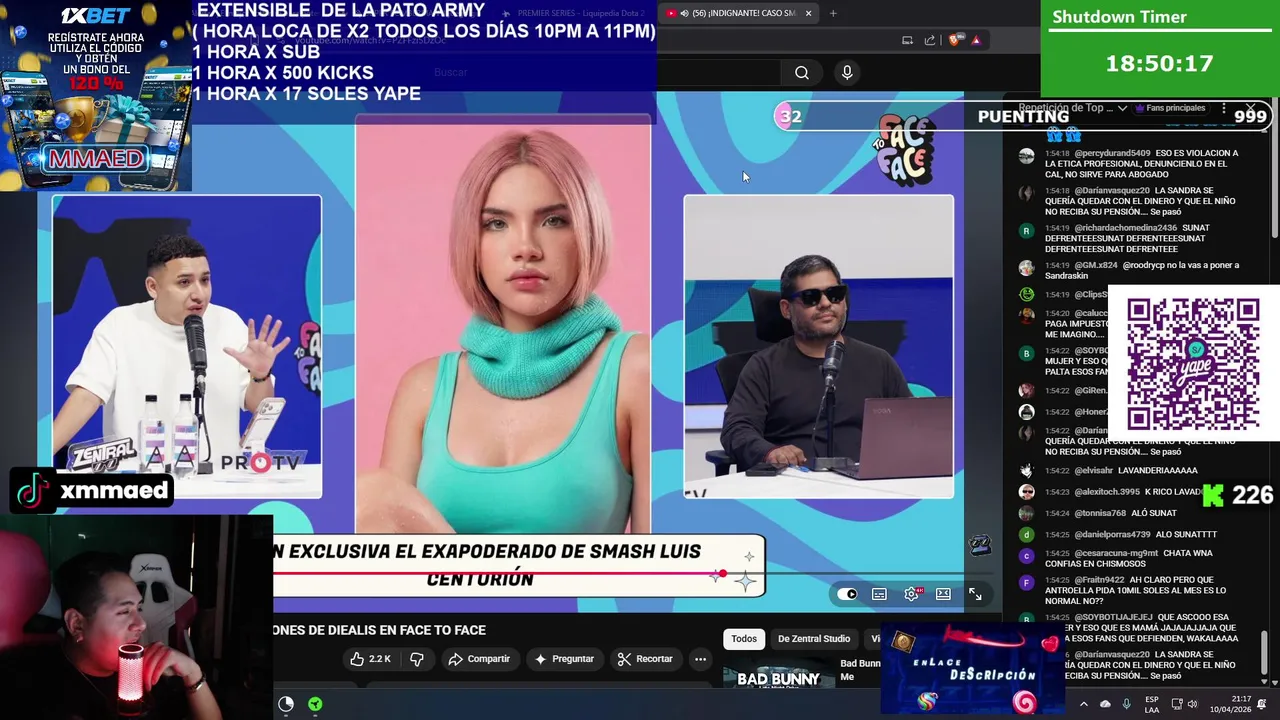The width and height of the screenshot is (1280, 720).
Task: Start voice search with the microphone icon
Action: 847,72
